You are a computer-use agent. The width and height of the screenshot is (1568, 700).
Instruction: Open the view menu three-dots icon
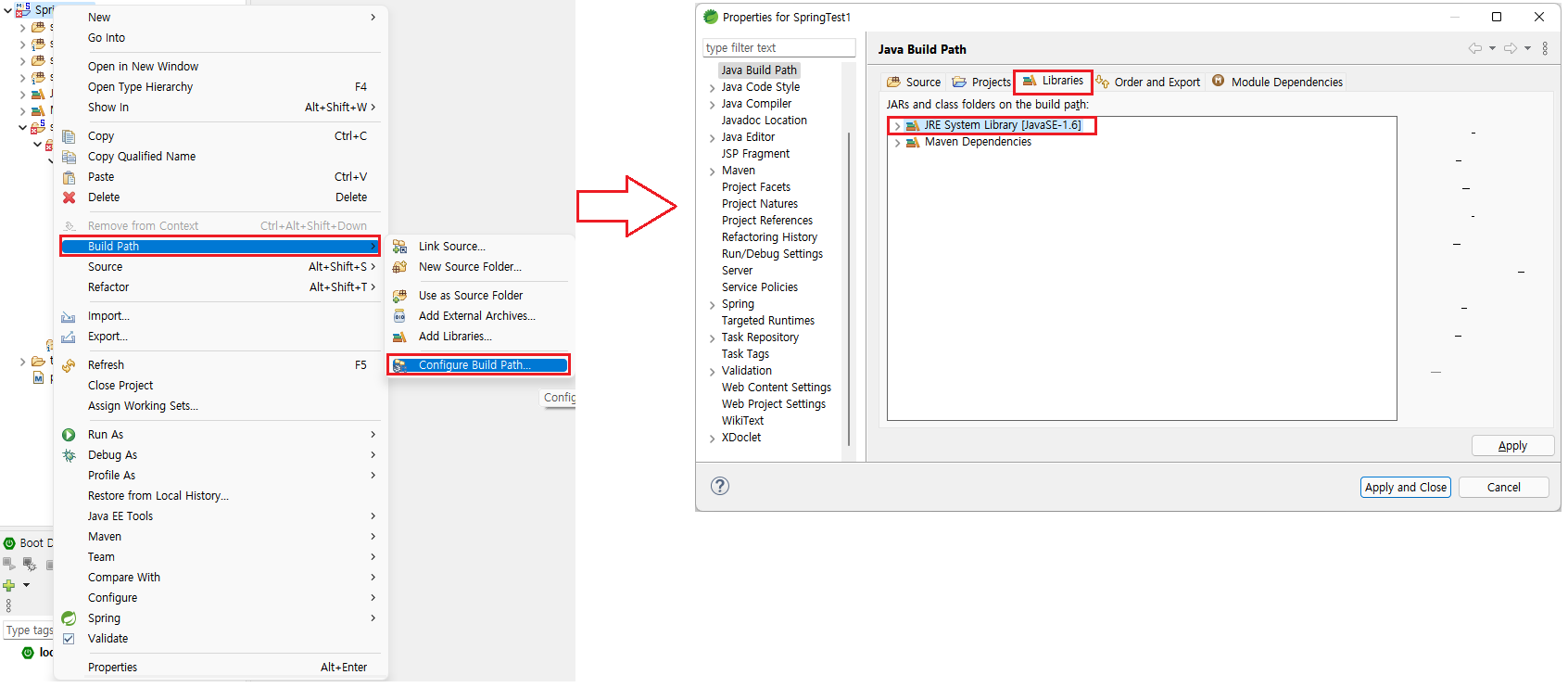(x=1545, y=48)
